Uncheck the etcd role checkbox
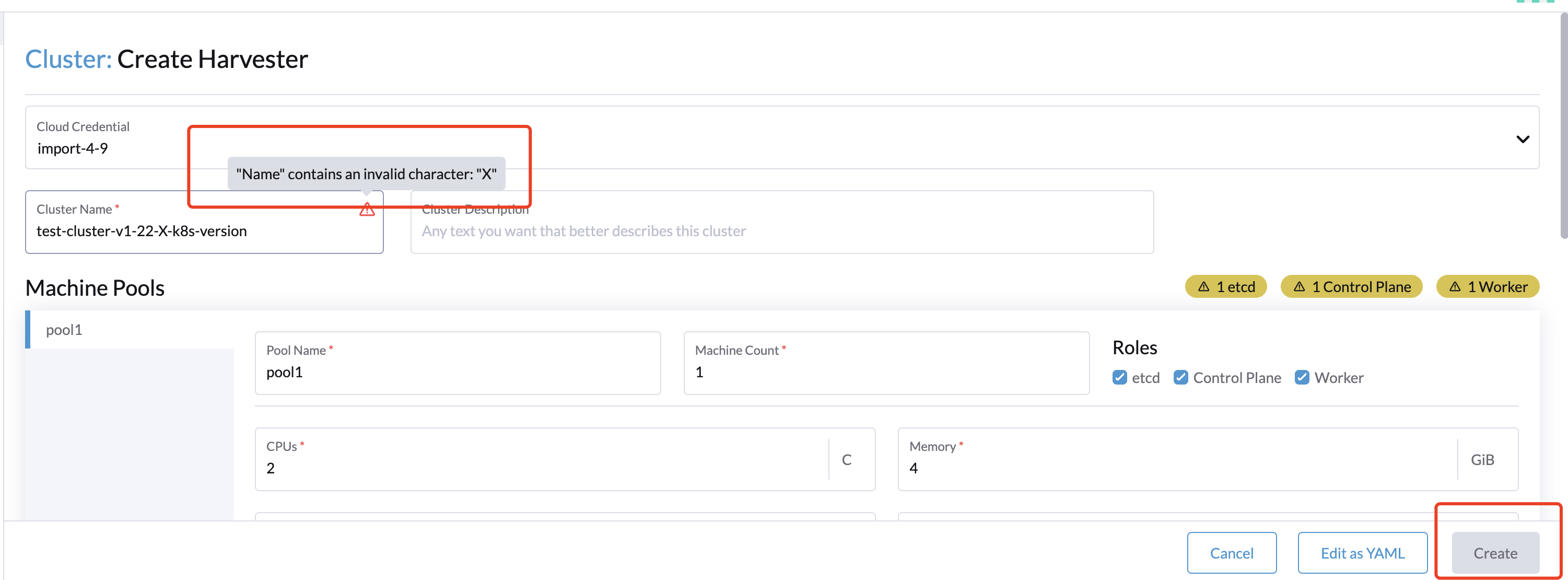 [1119, 377]
